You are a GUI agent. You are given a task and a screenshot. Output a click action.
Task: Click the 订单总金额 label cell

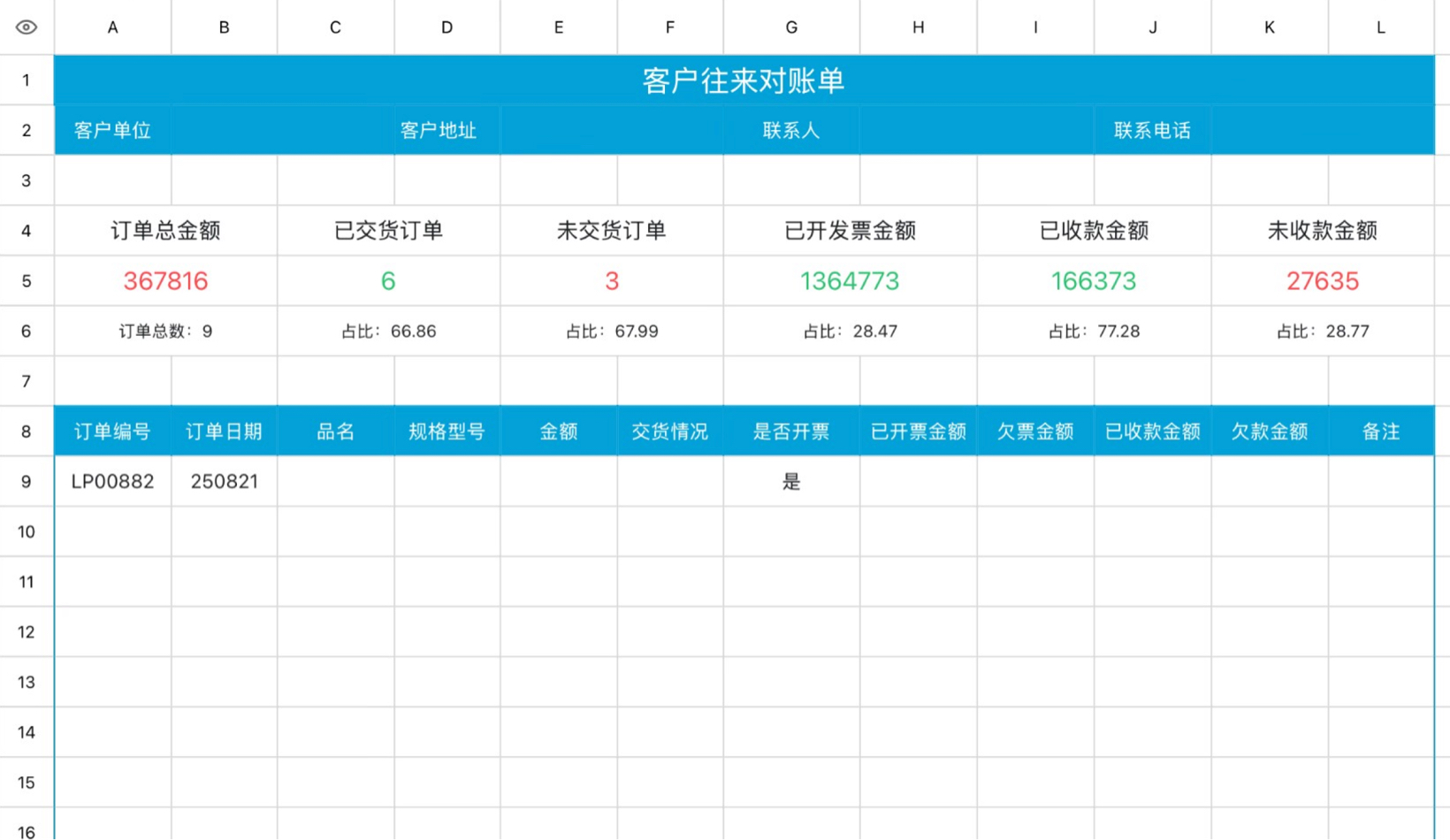(x=166, y=231)
